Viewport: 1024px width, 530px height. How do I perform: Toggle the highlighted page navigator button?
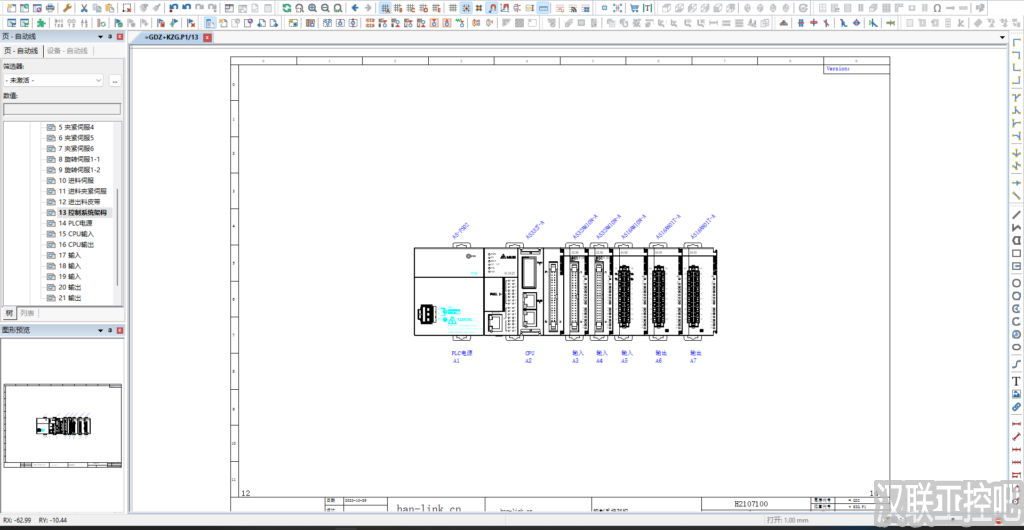210,23
